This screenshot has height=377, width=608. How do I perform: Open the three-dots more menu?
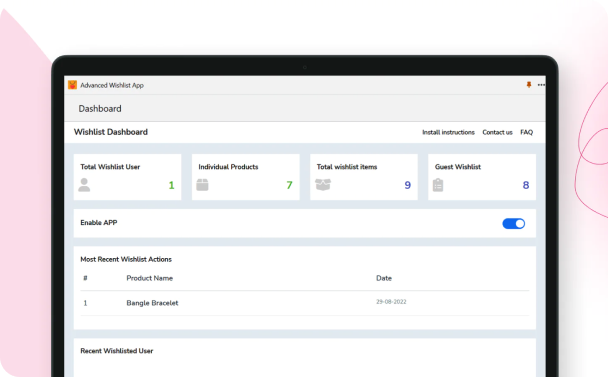[x=541, y=85]
